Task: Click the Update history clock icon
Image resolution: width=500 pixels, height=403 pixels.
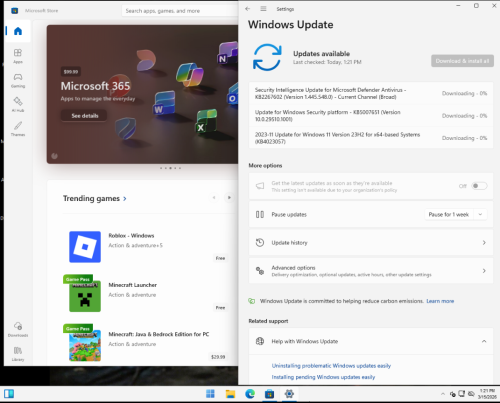Action: coord(260,242)
